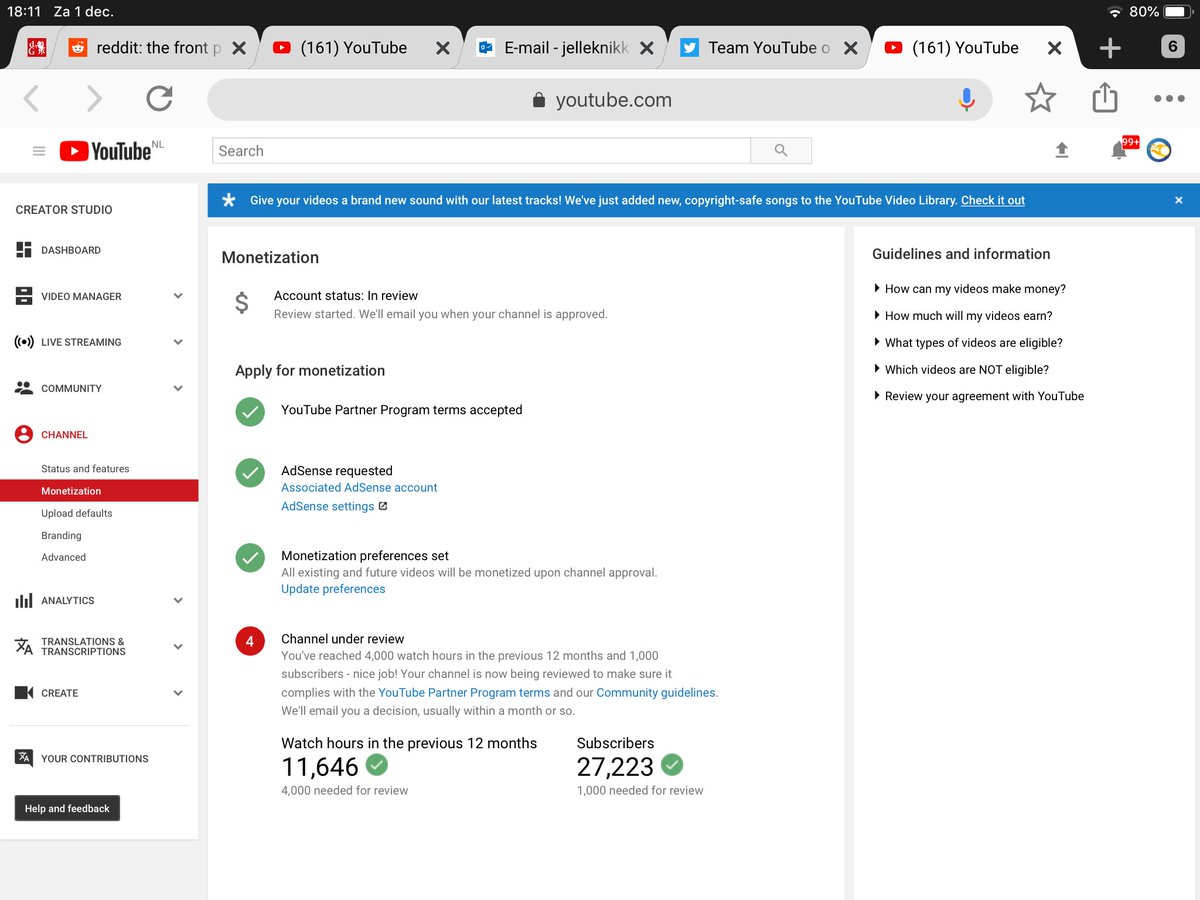
Task: Open Advanced channel settings
Action: pos(63,557)
